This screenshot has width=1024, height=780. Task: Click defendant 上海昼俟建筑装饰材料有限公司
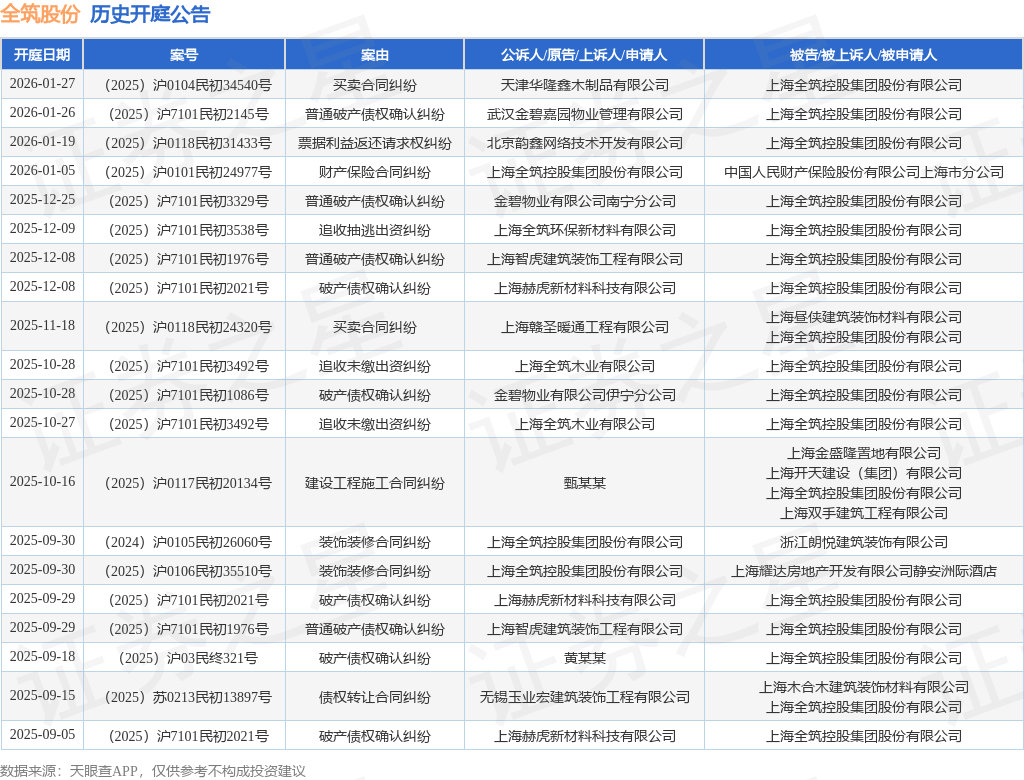point(863,317)
